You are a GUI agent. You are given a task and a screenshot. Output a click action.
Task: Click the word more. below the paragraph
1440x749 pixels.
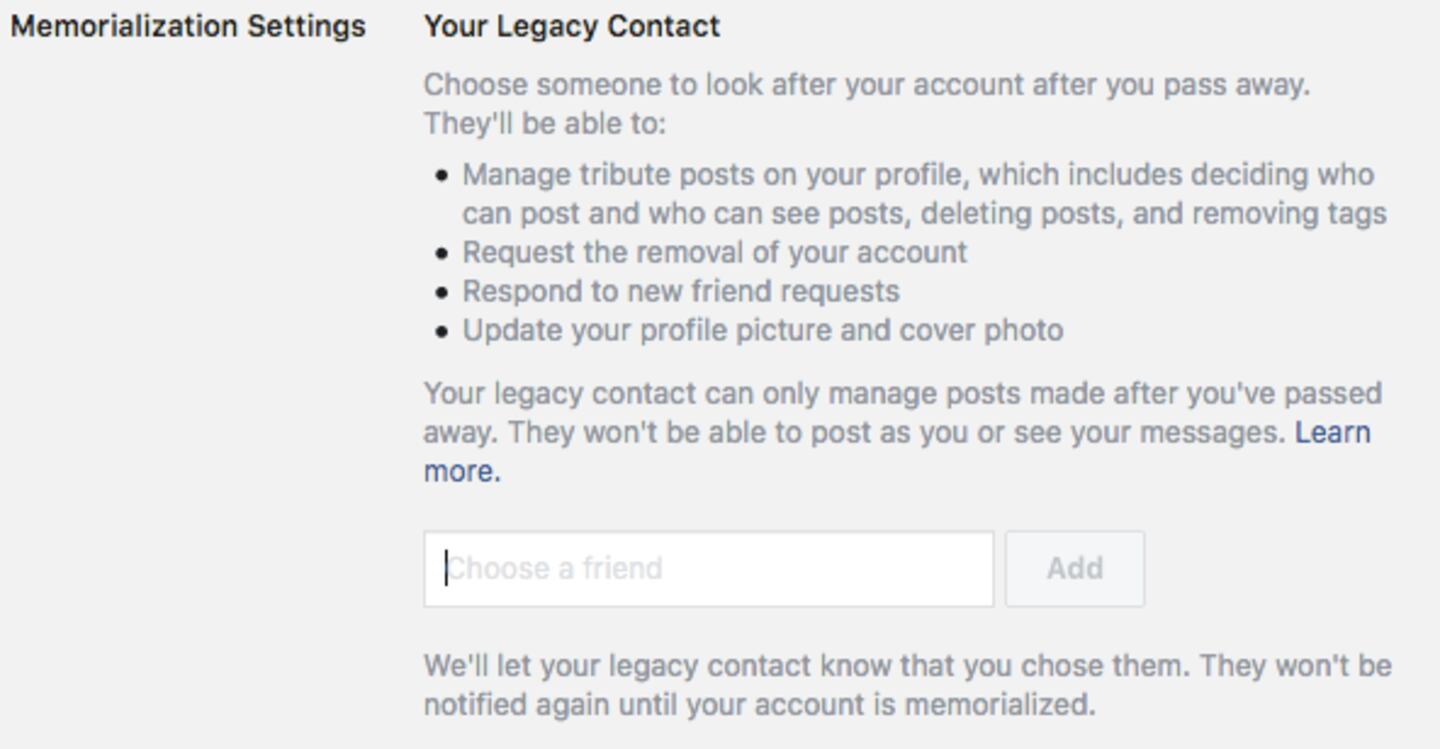pos(461,471)
